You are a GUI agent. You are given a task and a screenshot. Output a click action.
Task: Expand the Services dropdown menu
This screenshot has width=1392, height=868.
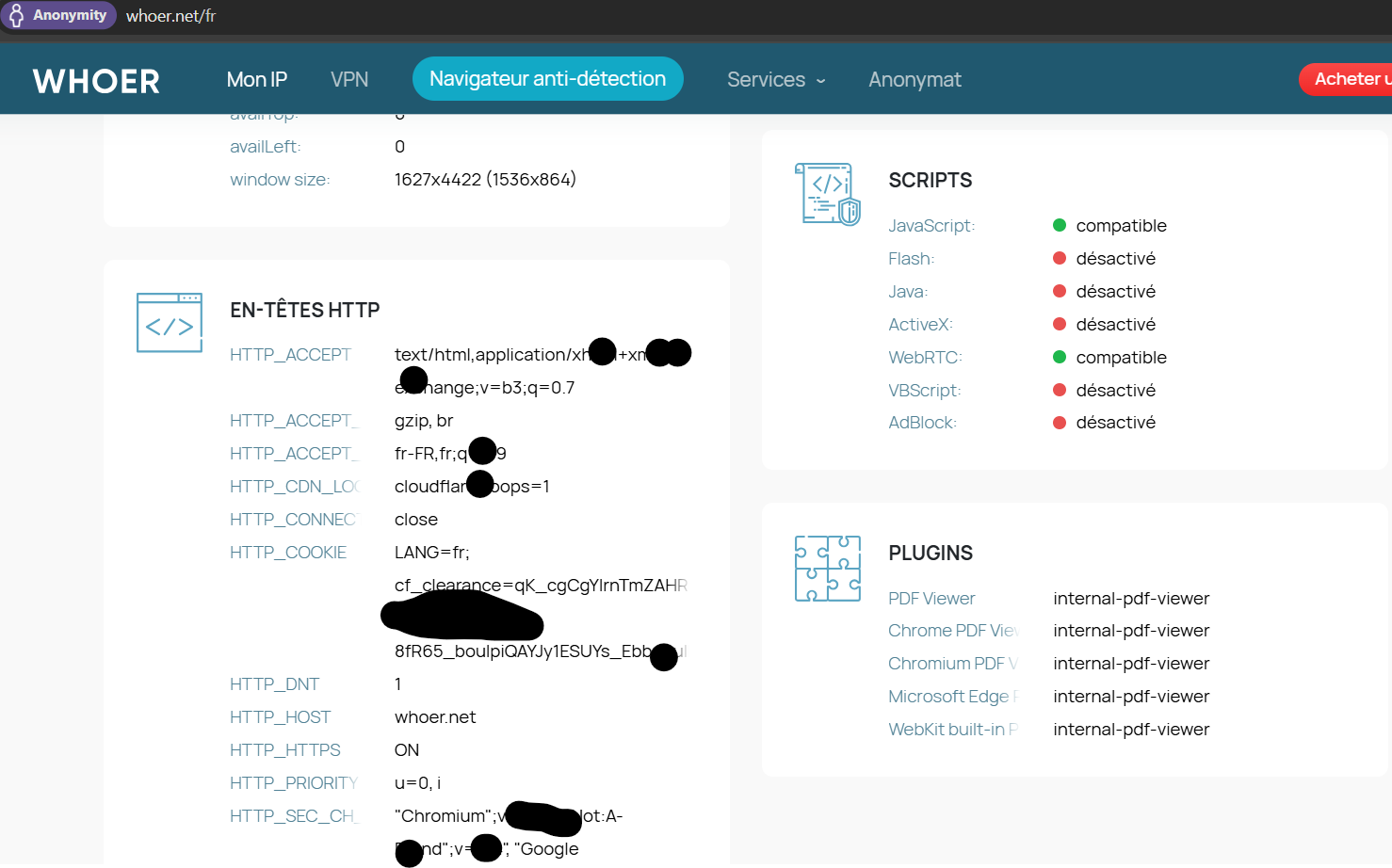click(x=775, y=80)
